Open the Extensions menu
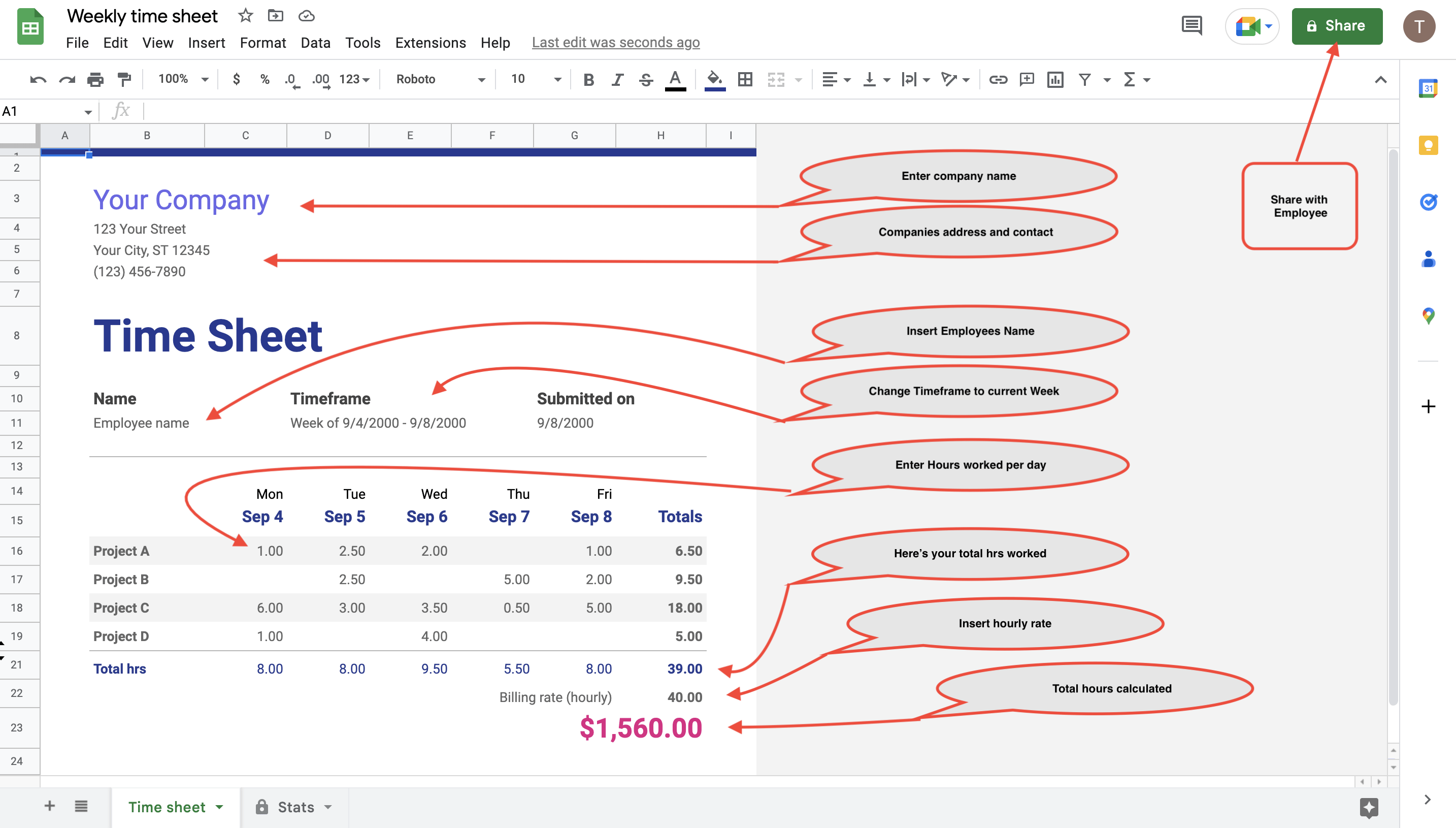Image resolution: width=1456 pixels, height=828 pixels. coord(430,42)
